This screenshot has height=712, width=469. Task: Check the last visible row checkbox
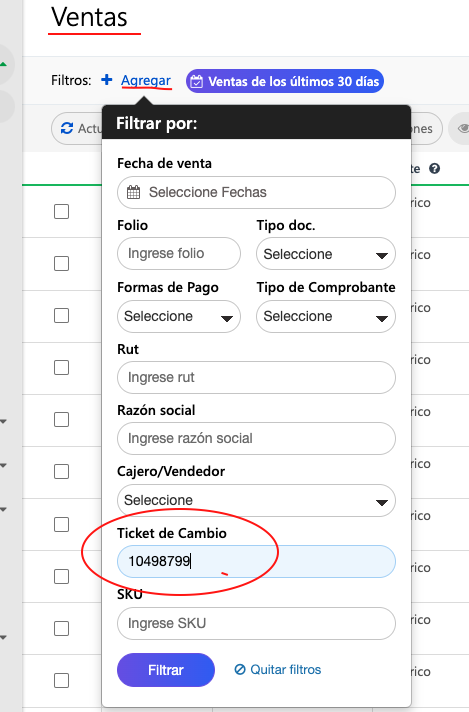click(61, 680)
